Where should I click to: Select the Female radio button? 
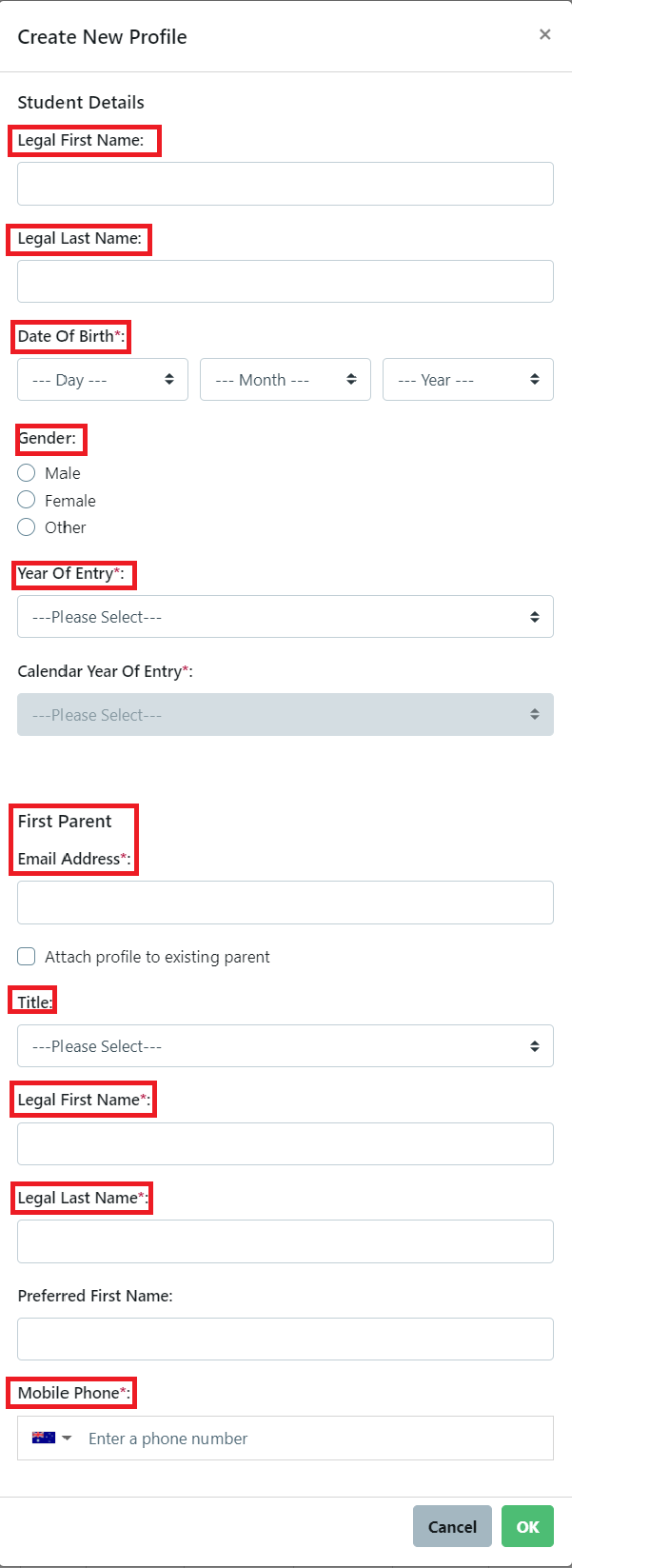point(26,500)
